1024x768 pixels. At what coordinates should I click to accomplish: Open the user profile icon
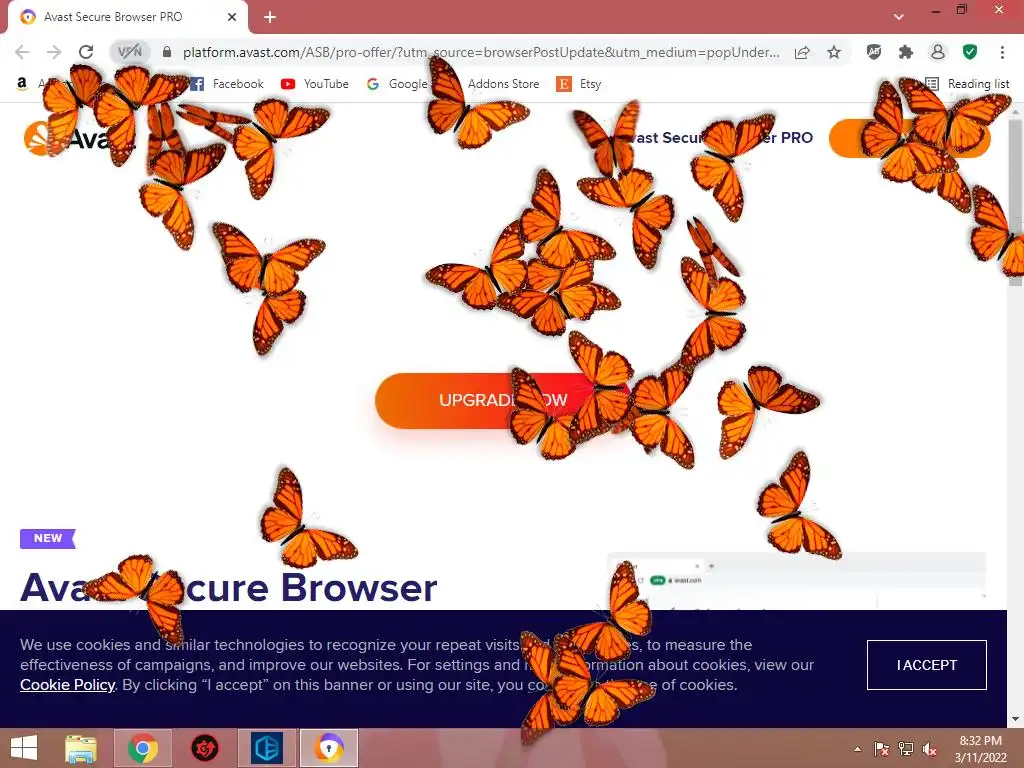[x=938, y=52]
